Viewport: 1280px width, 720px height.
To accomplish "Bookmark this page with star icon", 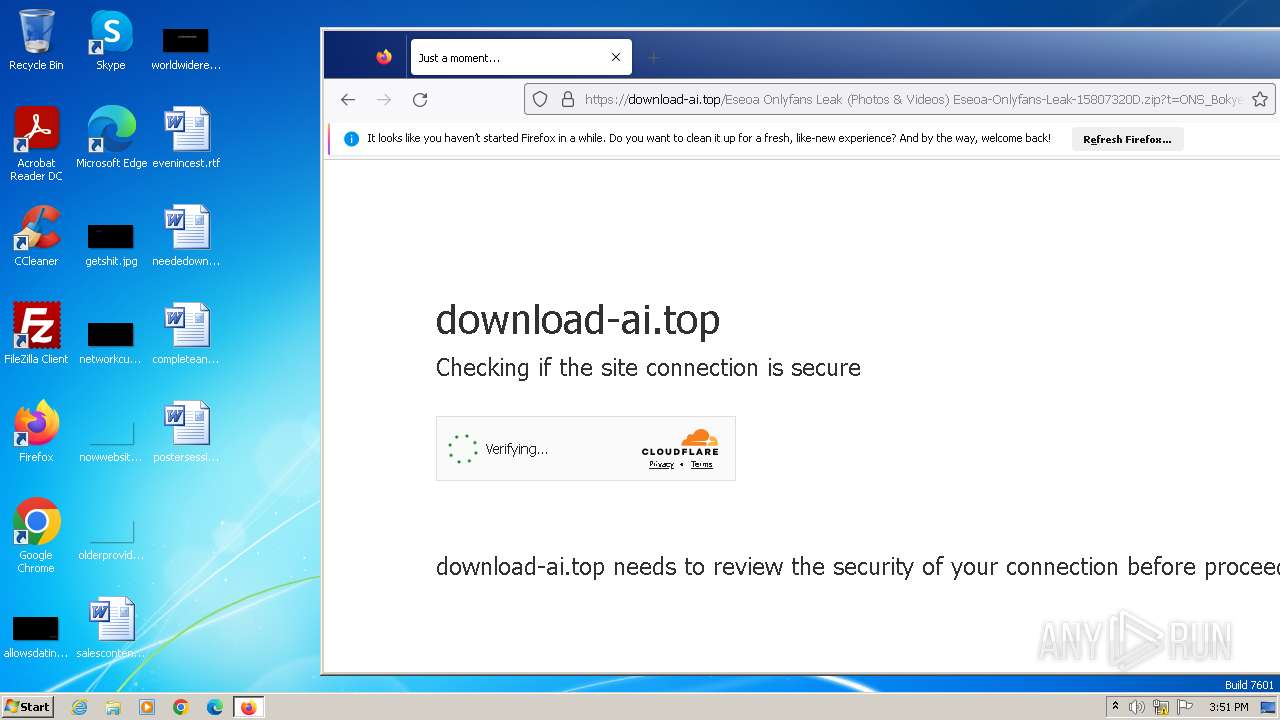I will 1260,99.
